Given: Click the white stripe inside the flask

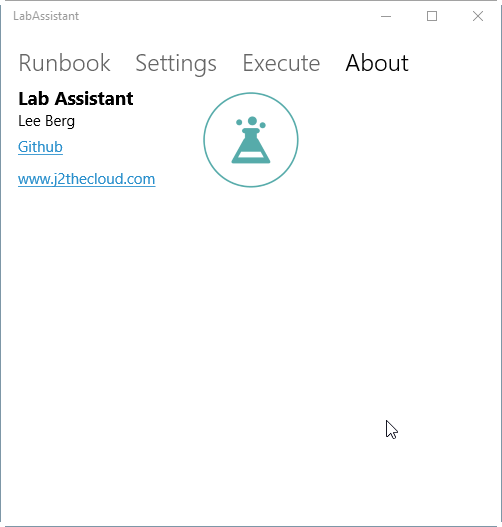Looking at the screenshot, I should click(x=251, y=154).
